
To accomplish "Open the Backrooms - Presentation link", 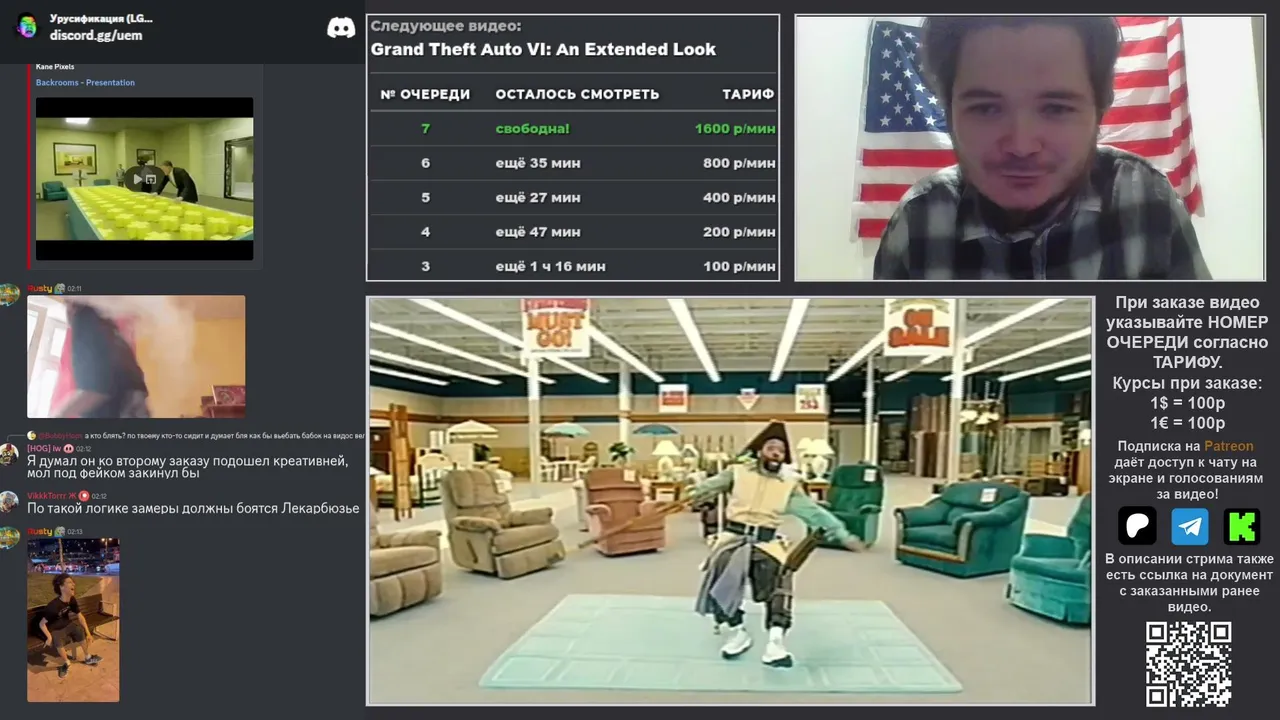I will point(85,83).
